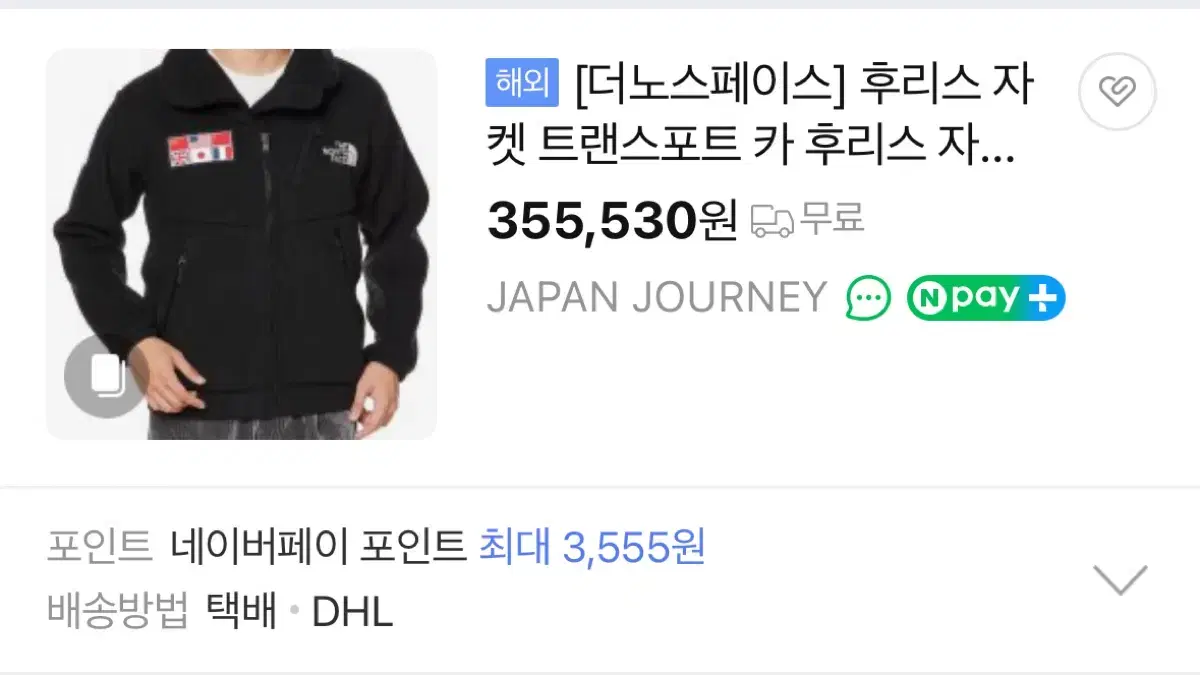Click the DHL carrier text
This screenshot has height=675, width=1200.
coord(353,612)
